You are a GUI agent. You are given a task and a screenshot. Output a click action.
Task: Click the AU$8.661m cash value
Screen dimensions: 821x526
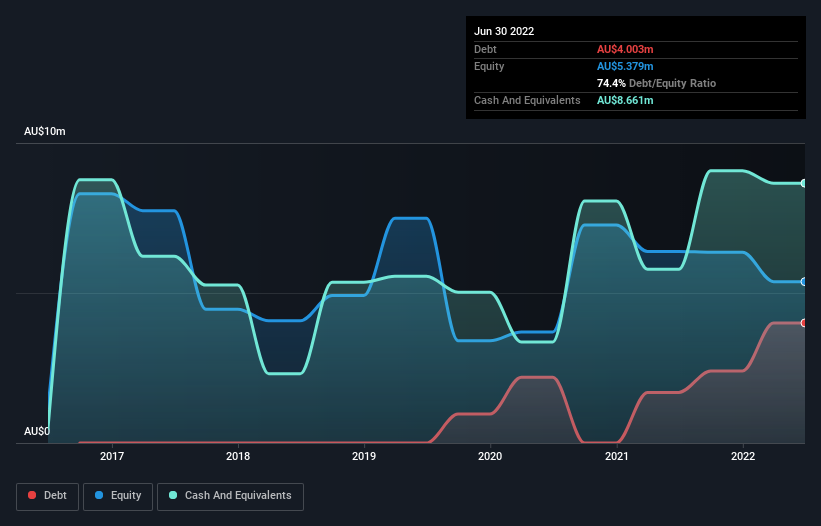pyautogui.click(x=625, y=100)
